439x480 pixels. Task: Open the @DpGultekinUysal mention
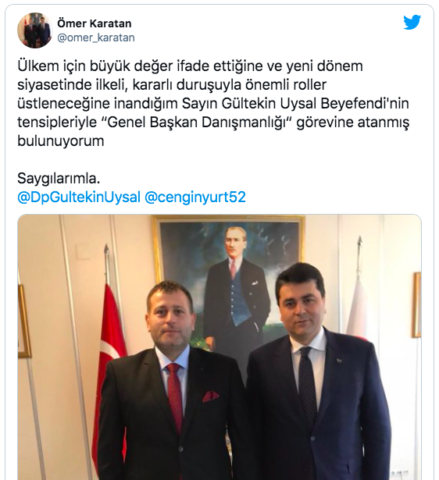(x=79, y=197)
